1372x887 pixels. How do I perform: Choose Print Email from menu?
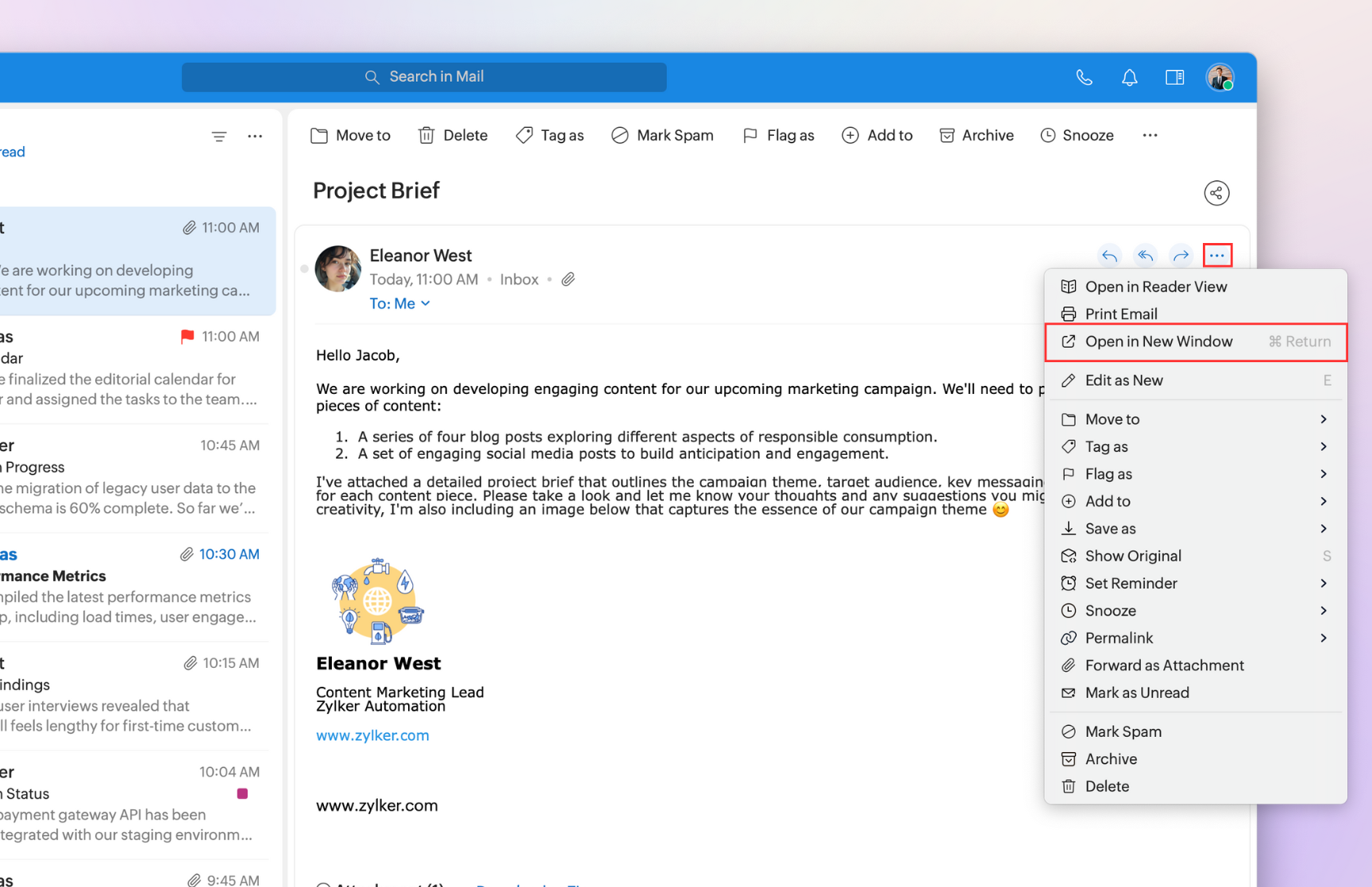(x=1196, y=314)
